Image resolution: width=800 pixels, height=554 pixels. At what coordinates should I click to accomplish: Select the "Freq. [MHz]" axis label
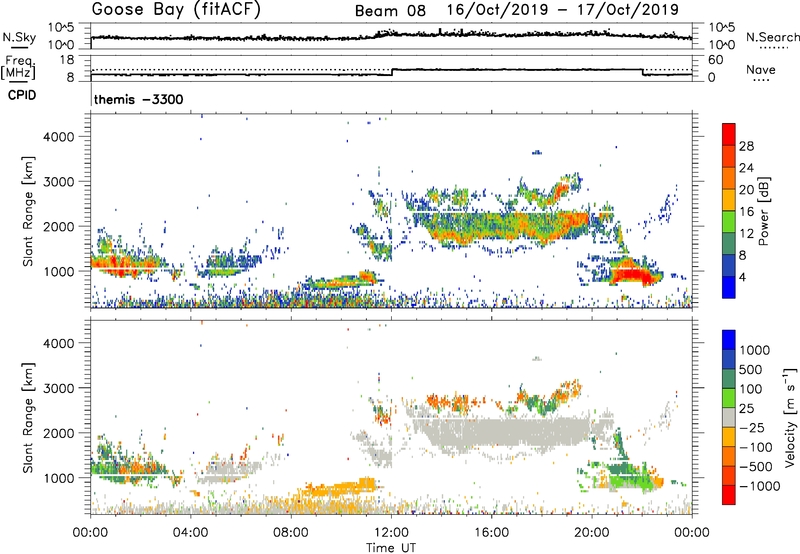pos(18,67)
